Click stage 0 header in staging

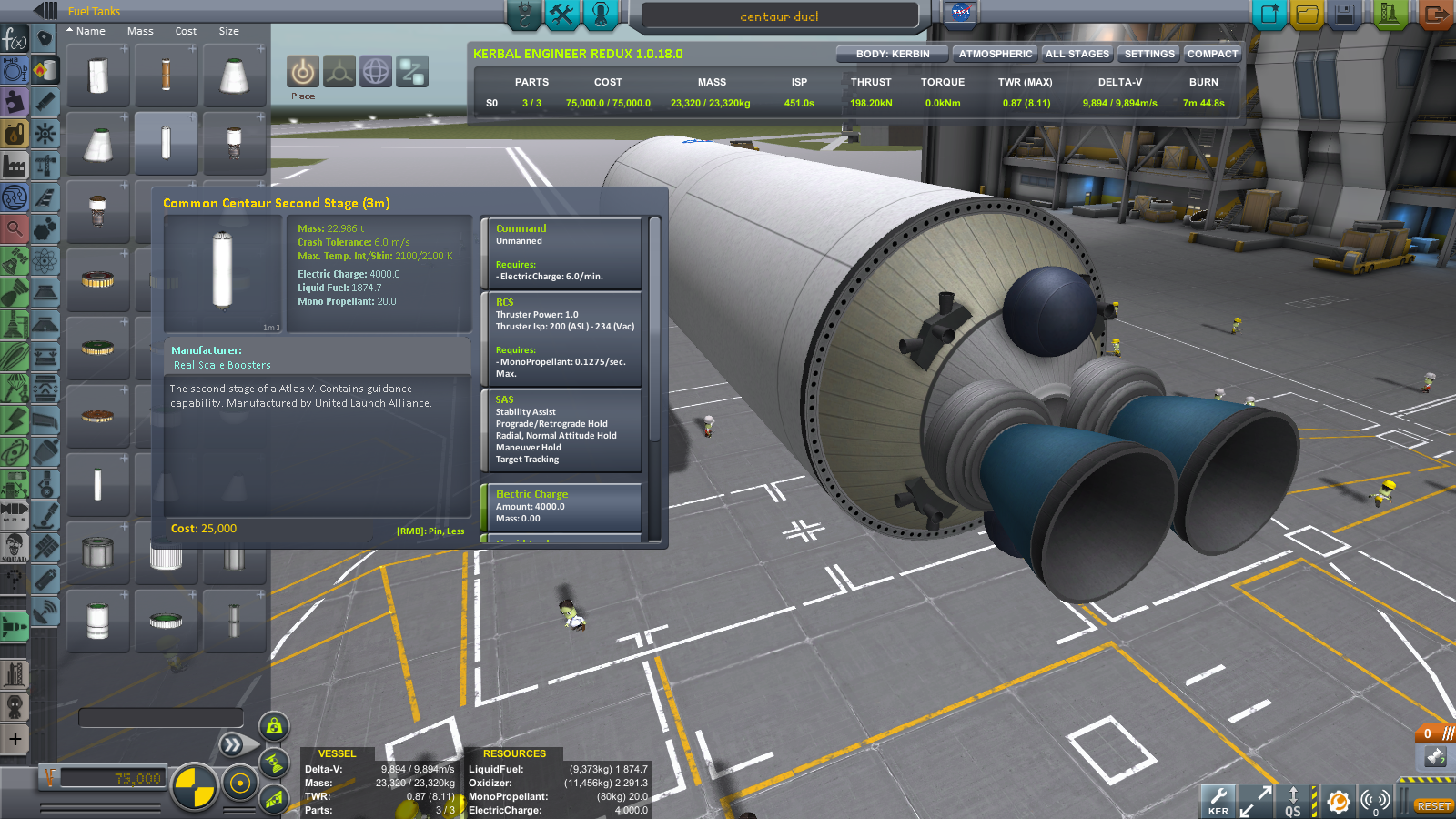click(1435, 733)
